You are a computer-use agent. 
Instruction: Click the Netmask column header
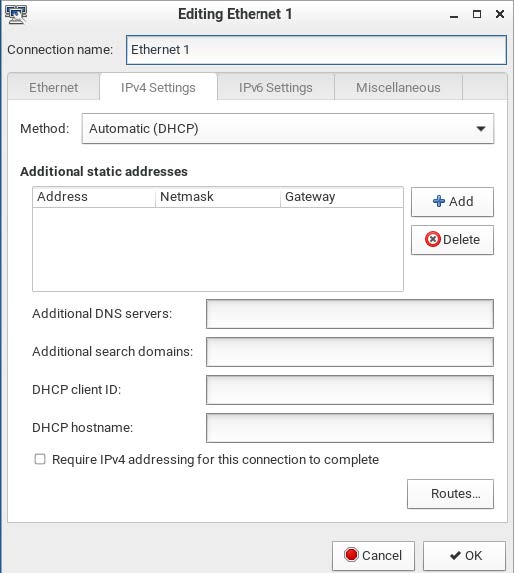point(218,197)
